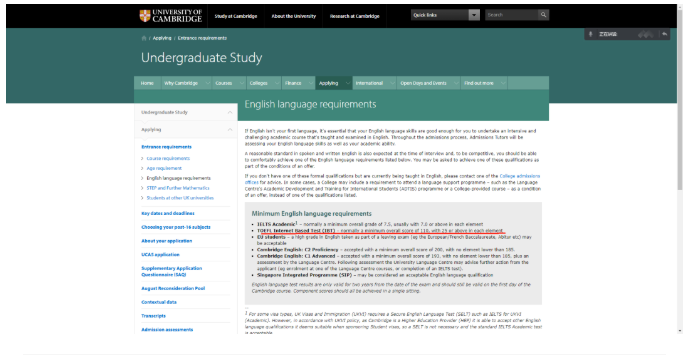Open Key dates and deadlines link

coord(168,213)
